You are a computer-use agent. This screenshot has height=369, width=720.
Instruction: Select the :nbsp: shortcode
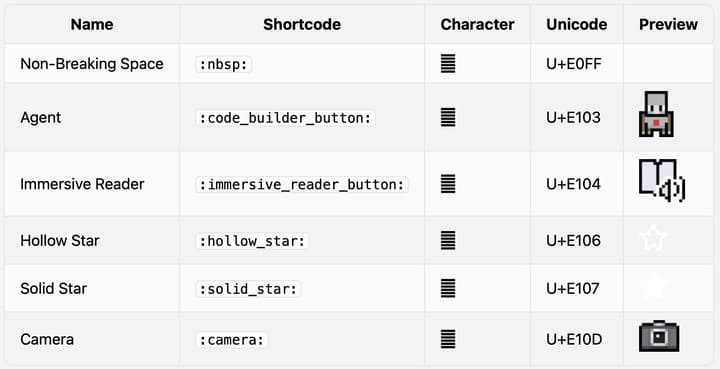pyautogui.click(x=224, y=65)
